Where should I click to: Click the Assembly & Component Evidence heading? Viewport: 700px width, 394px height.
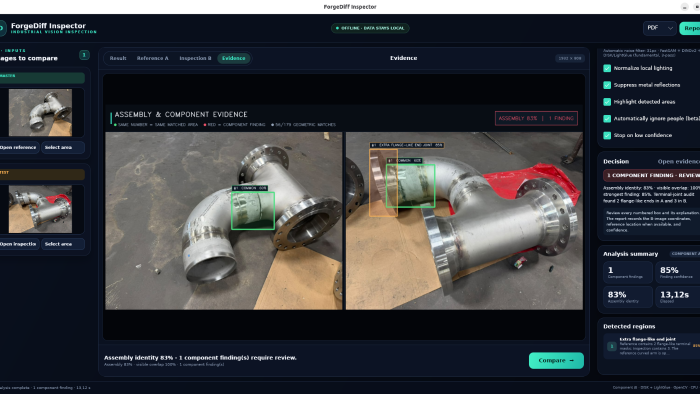(x=181, y=114)
